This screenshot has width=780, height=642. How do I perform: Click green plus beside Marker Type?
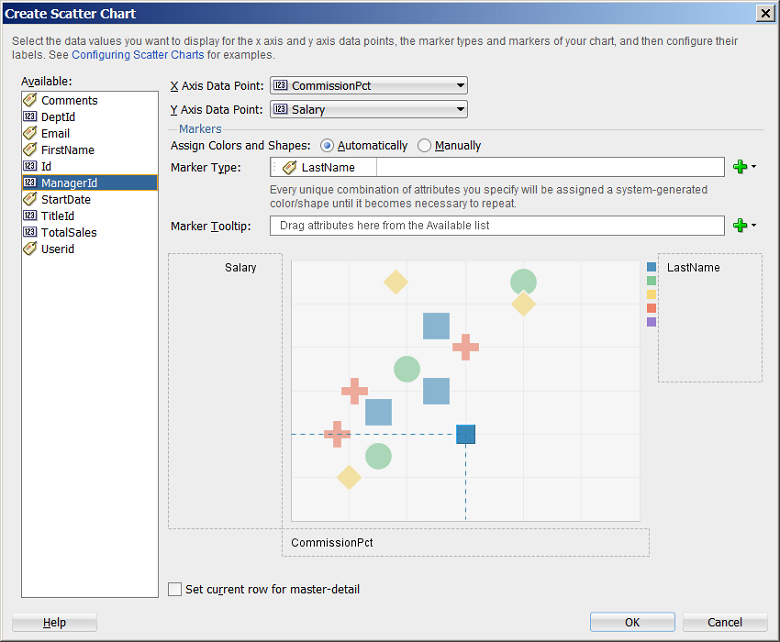coord(740,167)
